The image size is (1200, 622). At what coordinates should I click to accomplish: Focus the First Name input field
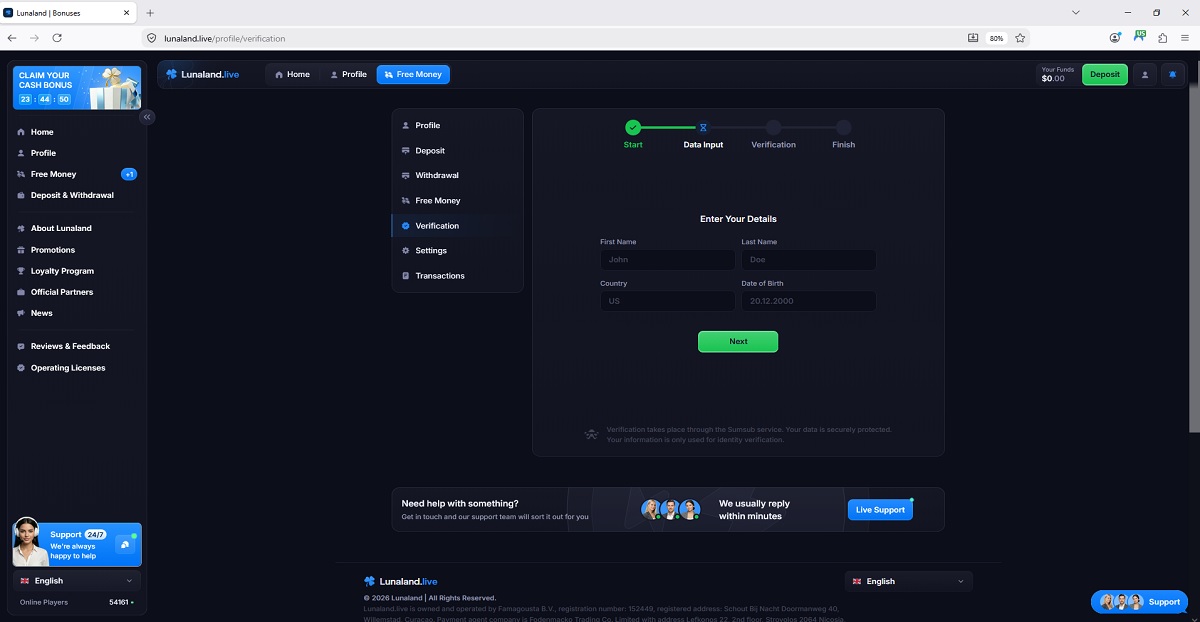(667, 260)
